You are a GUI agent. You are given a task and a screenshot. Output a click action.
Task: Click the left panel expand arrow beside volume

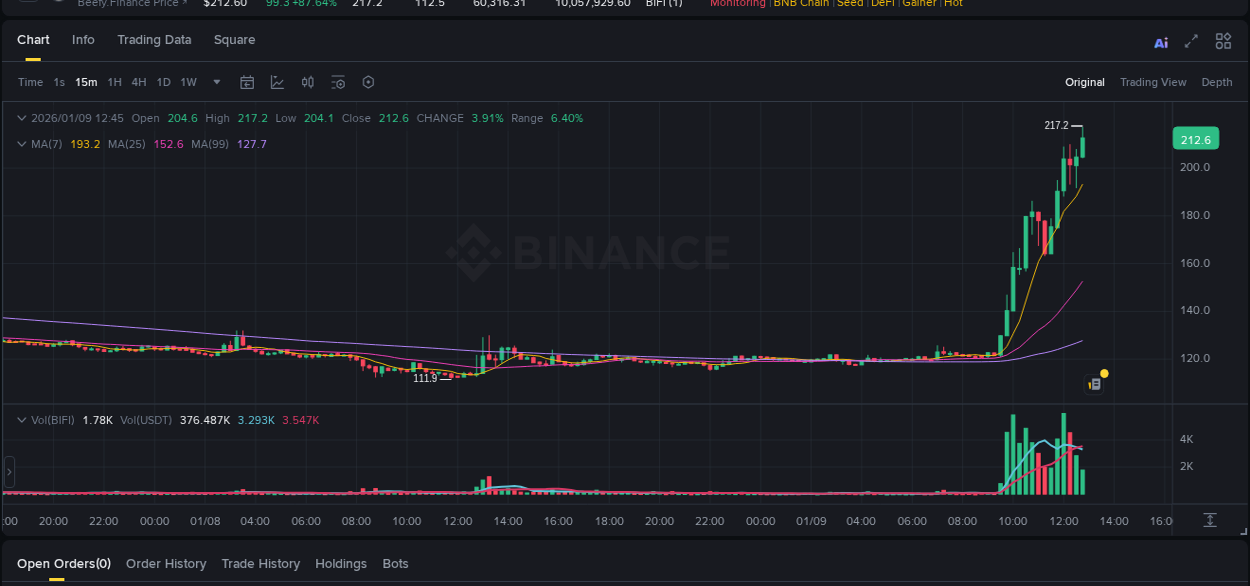(x=8, y=470)
